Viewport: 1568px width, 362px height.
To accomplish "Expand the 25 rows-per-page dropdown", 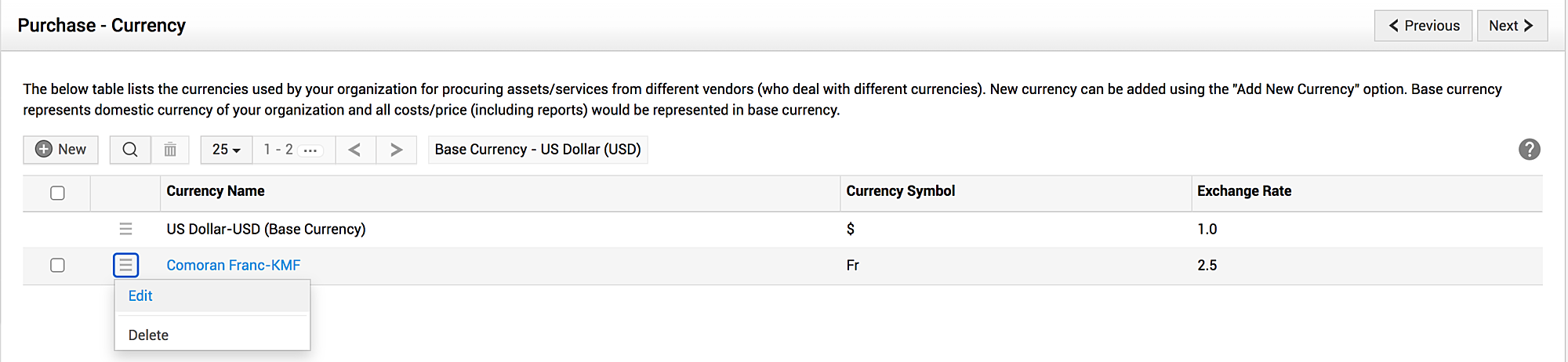I will [226, 150].
